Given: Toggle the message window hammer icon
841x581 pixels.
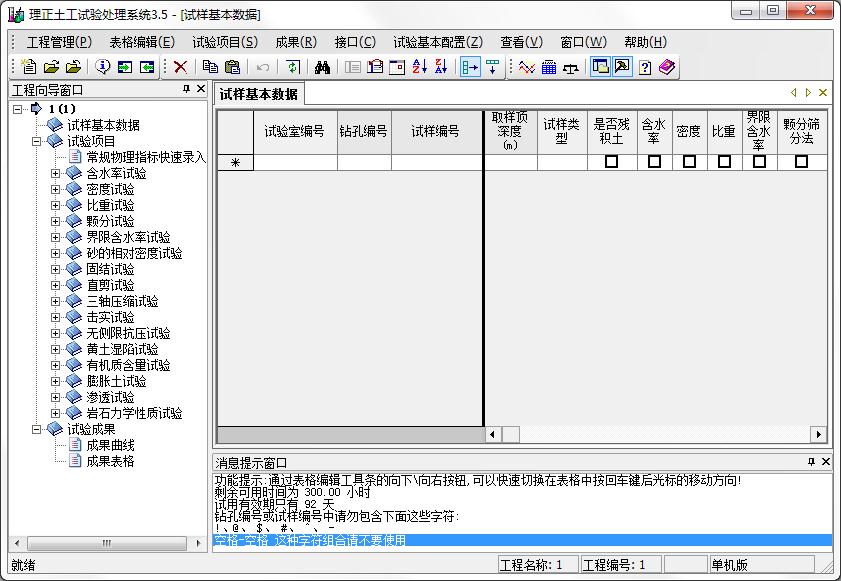Looking at the screenshot, I should tap(622, 67).
